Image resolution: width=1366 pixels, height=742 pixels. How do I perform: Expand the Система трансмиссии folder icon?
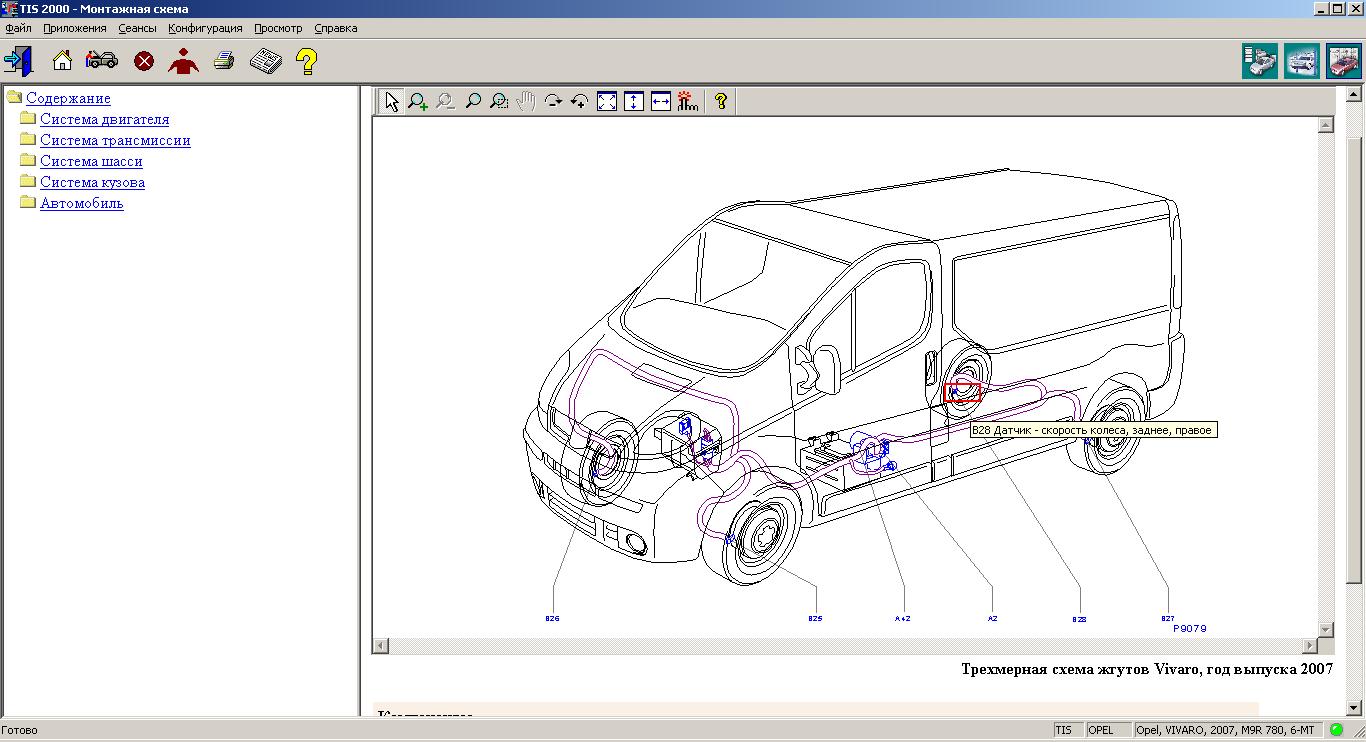click(x=28, y=139)
